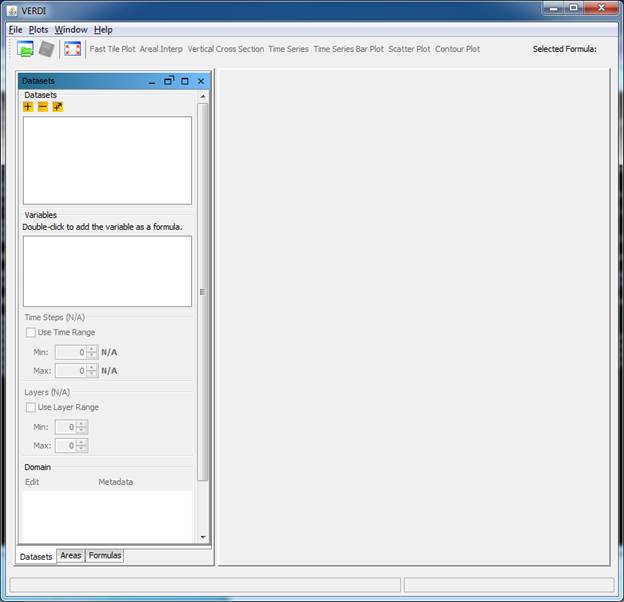Click the Layers Max value field
Image resolution: width=624 pixels, height=602 pixels.
66,445
